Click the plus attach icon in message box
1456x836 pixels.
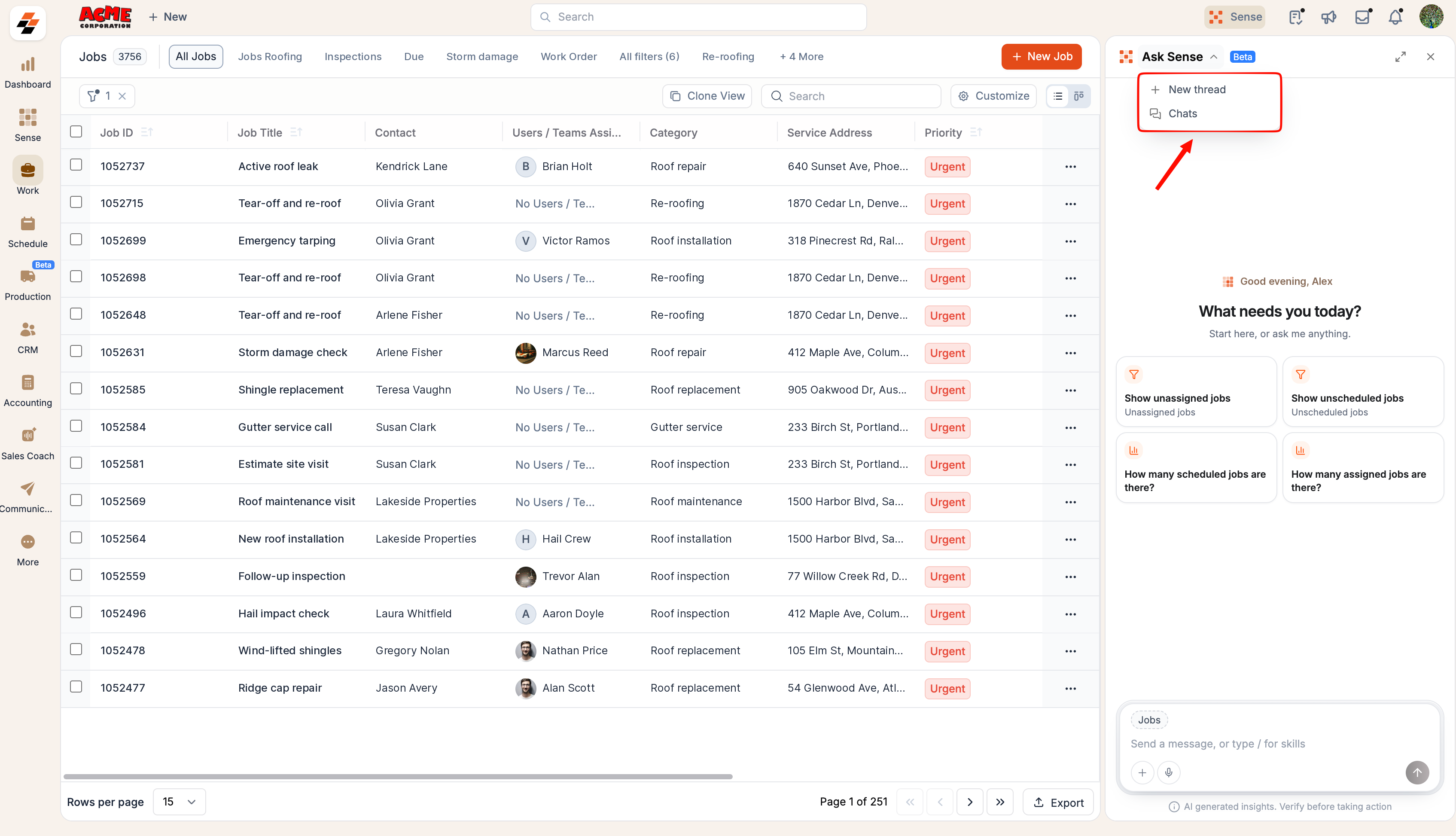click(x=1142, y=772)
